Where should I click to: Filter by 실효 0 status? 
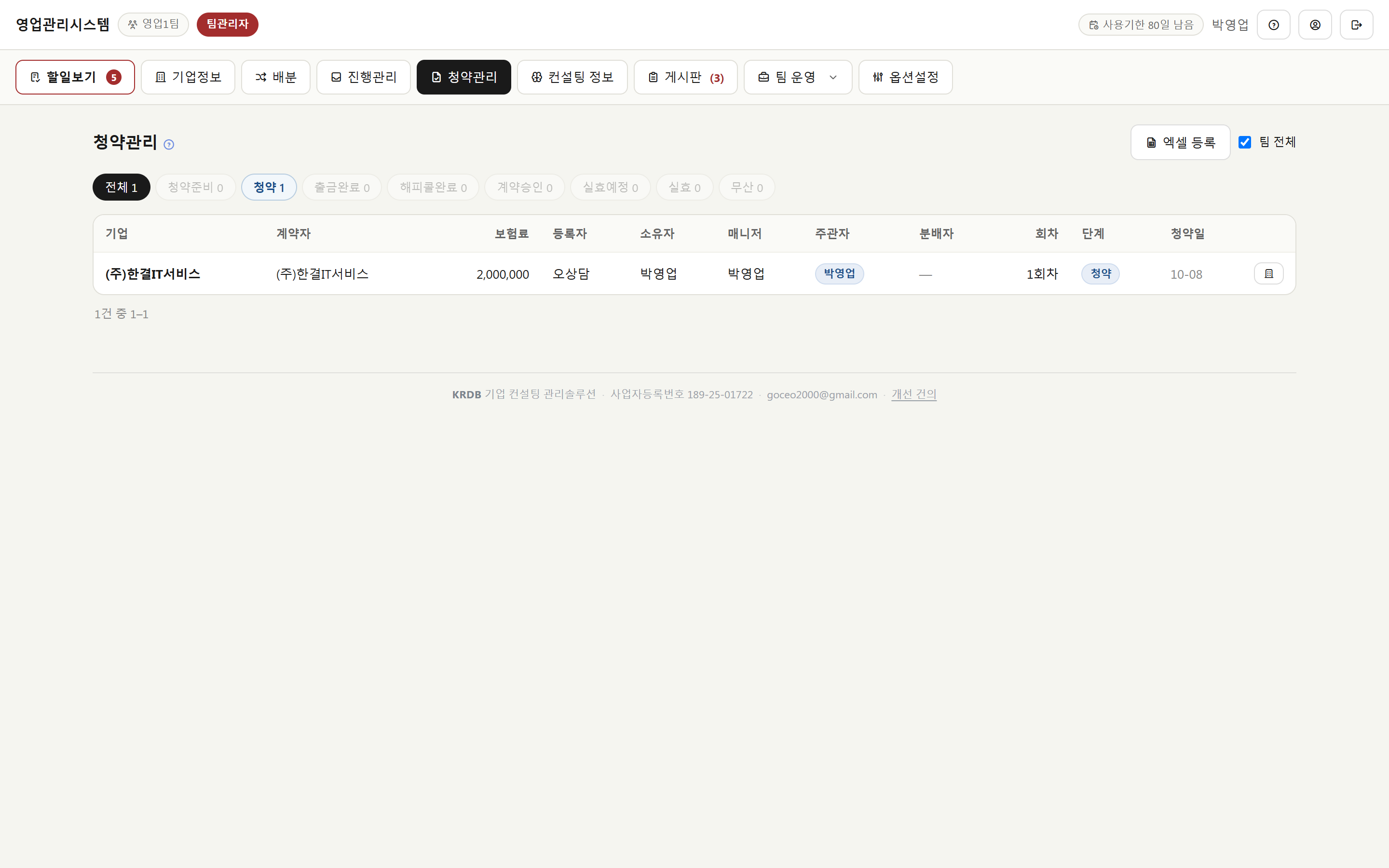684,187
